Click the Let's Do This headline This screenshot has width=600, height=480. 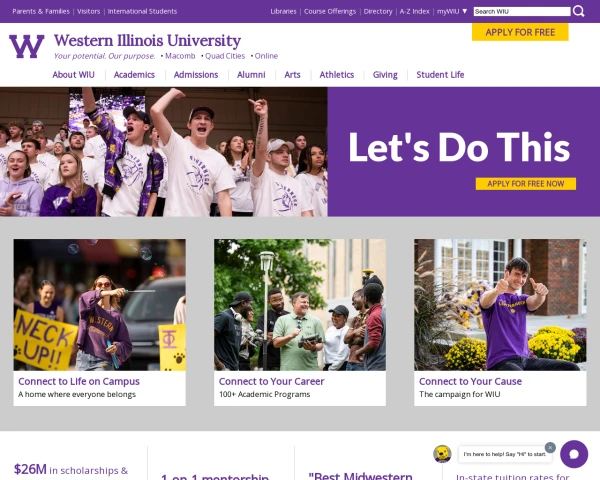point(459,147)
